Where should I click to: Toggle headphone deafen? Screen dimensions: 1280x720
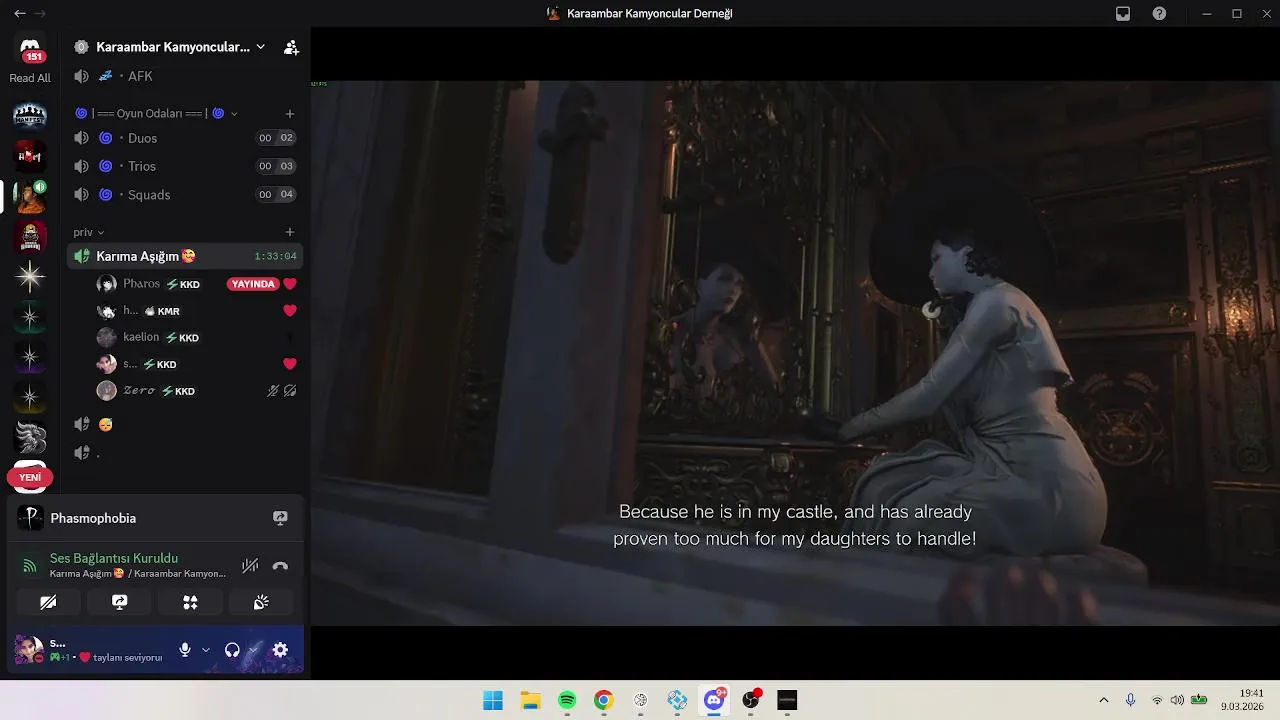coord(232,650)
